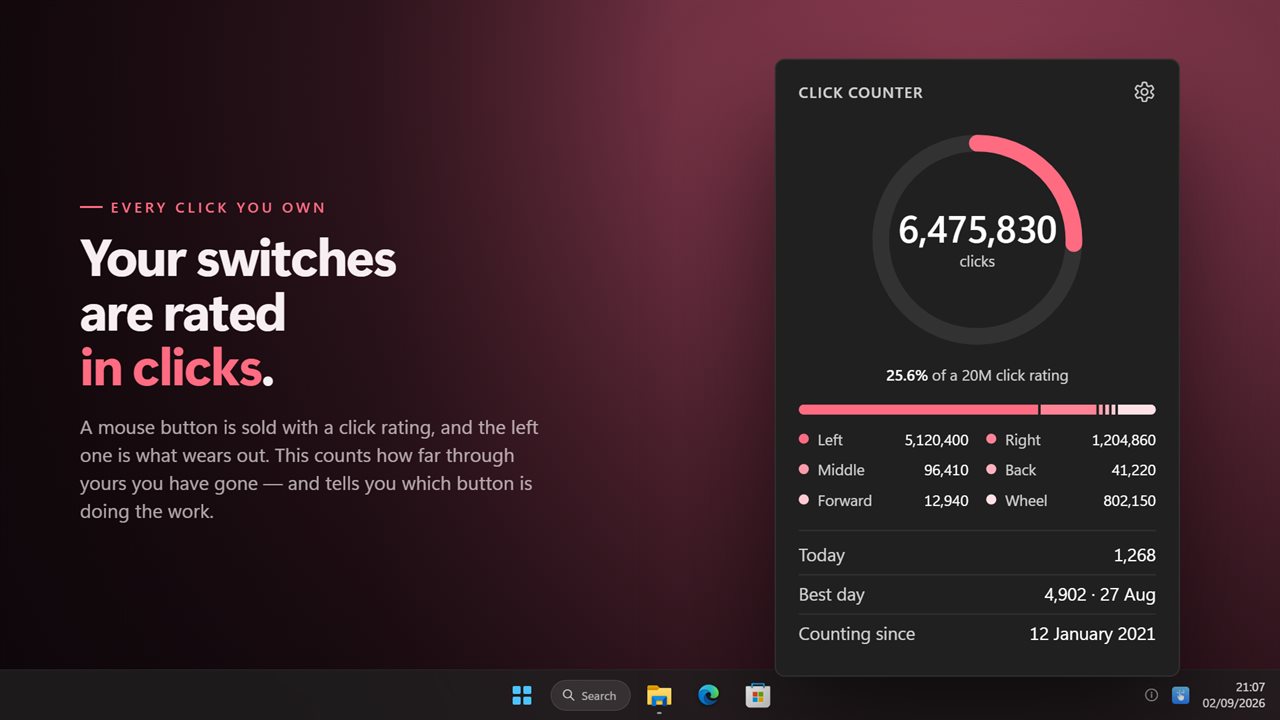The height and width of the screenshot is (720, 1280).
Task: Click the Left segment of breakdown bar
Action: [x=918, y=409]
